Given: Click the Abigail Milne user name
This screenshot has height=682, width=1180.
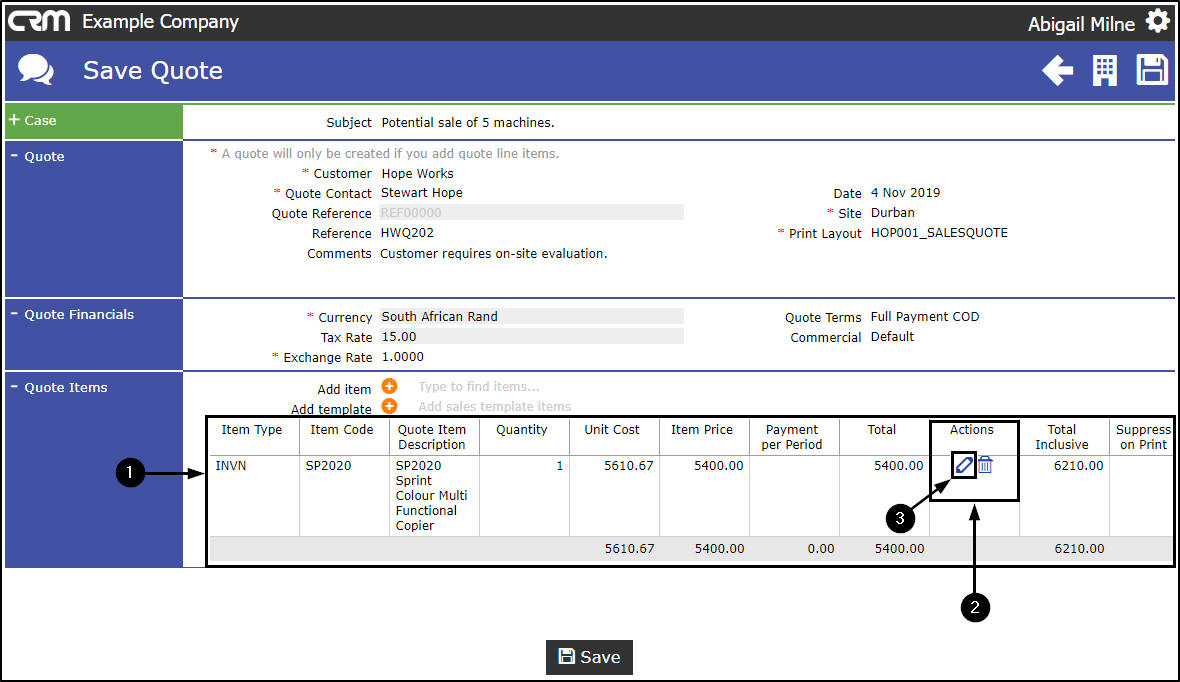Looking at the screenshot, I should point(1081,24).
